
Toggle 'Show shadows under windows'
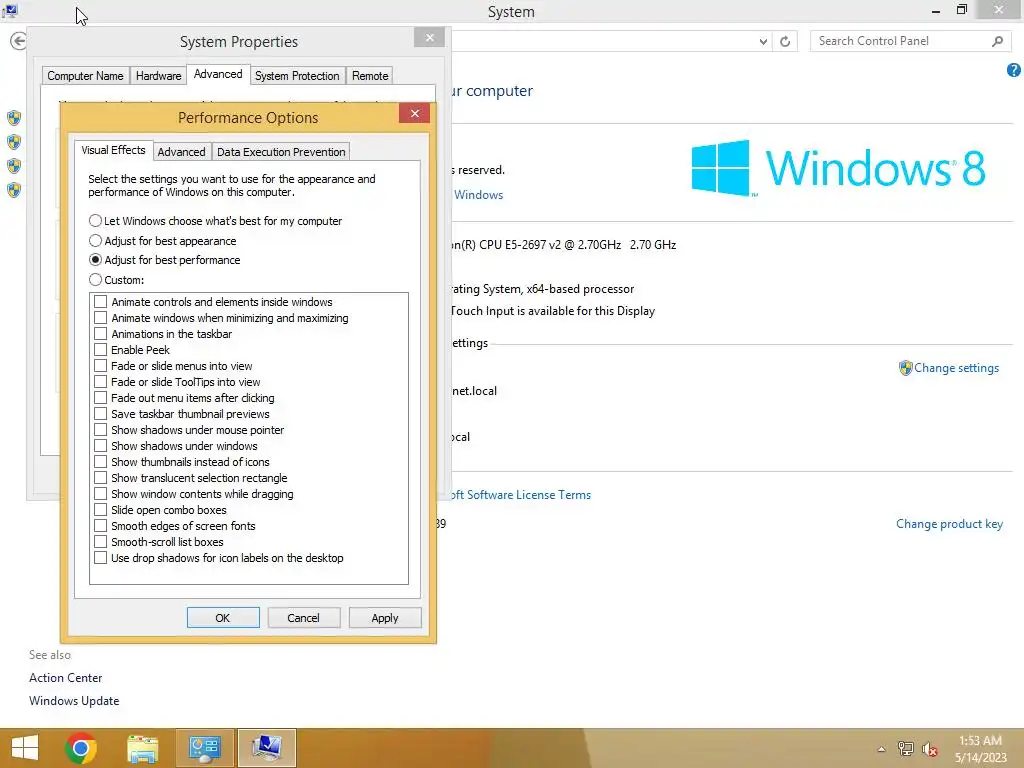coord(101,445)
